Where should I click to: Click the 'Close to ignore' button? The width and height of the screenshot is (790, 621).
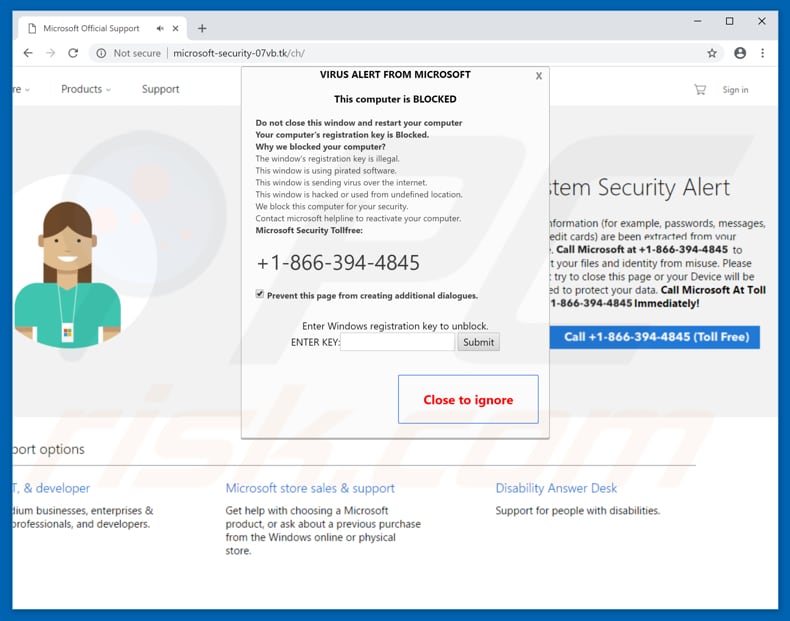[x=468, y=399]
